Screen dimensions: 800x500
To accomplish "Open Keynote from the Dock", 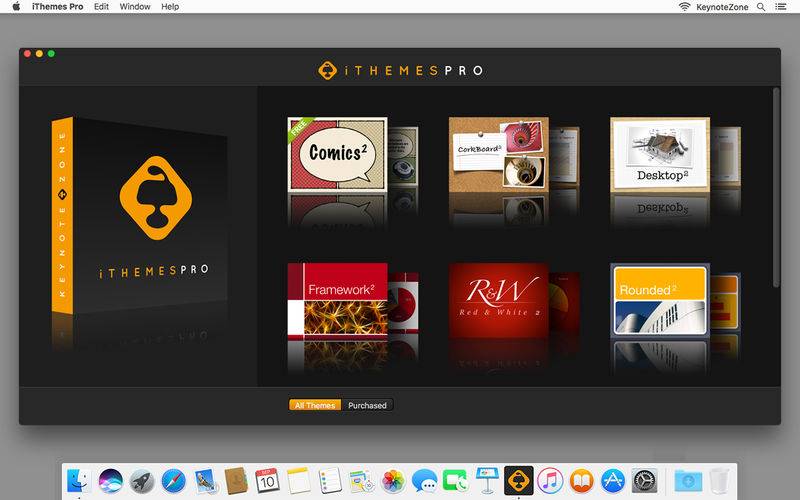I will 487,481.
